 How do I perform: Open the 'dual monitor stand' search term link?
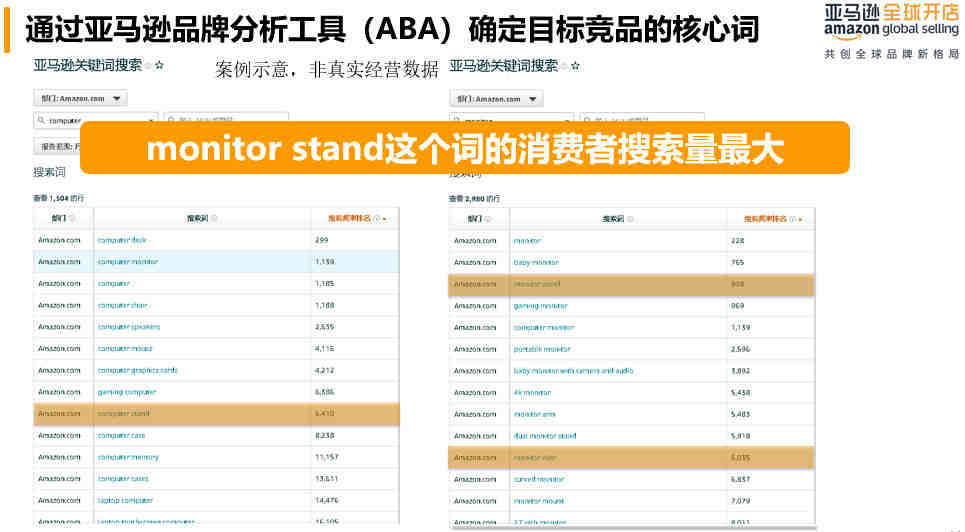[x=545, y=436]
